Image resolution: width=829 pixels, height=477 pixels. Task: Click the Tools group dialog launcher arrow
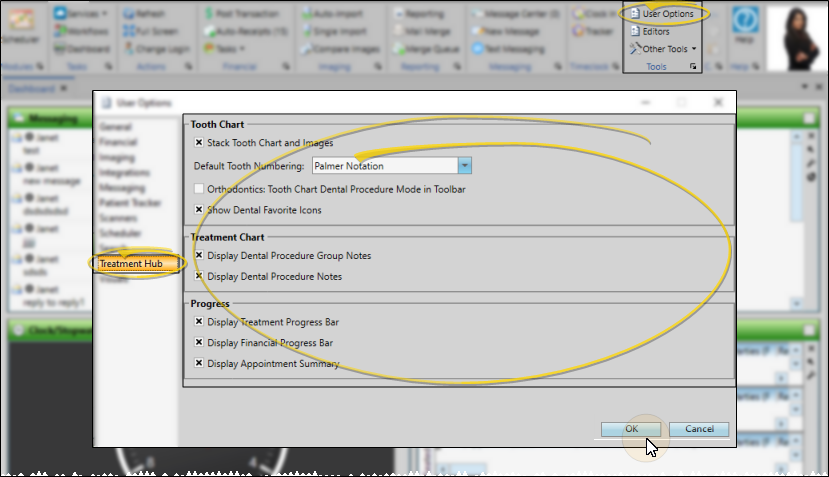[x=694, y=67]
